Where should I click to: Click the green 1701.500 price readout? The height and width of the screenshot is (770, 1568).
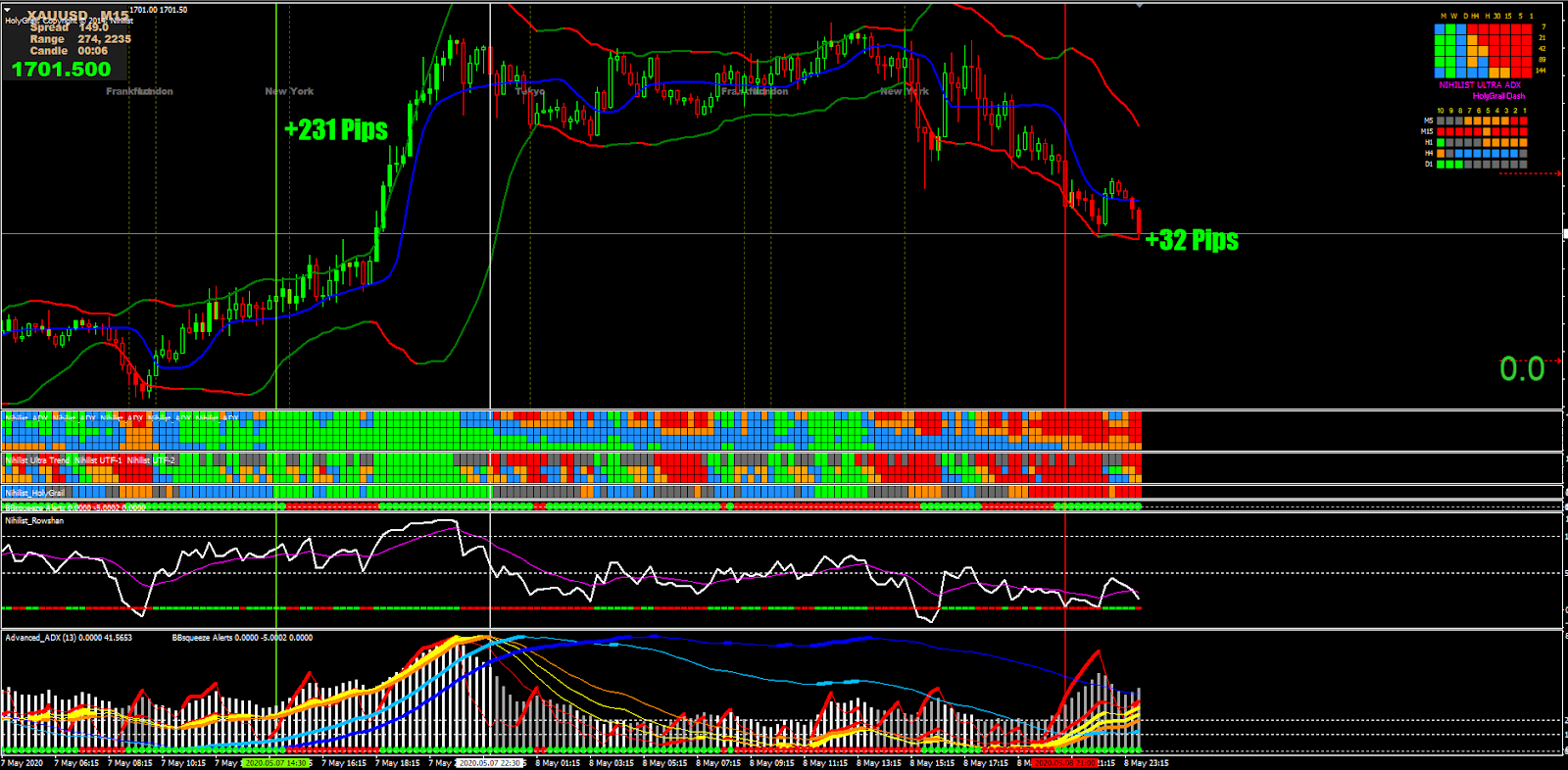click(62, 70)
